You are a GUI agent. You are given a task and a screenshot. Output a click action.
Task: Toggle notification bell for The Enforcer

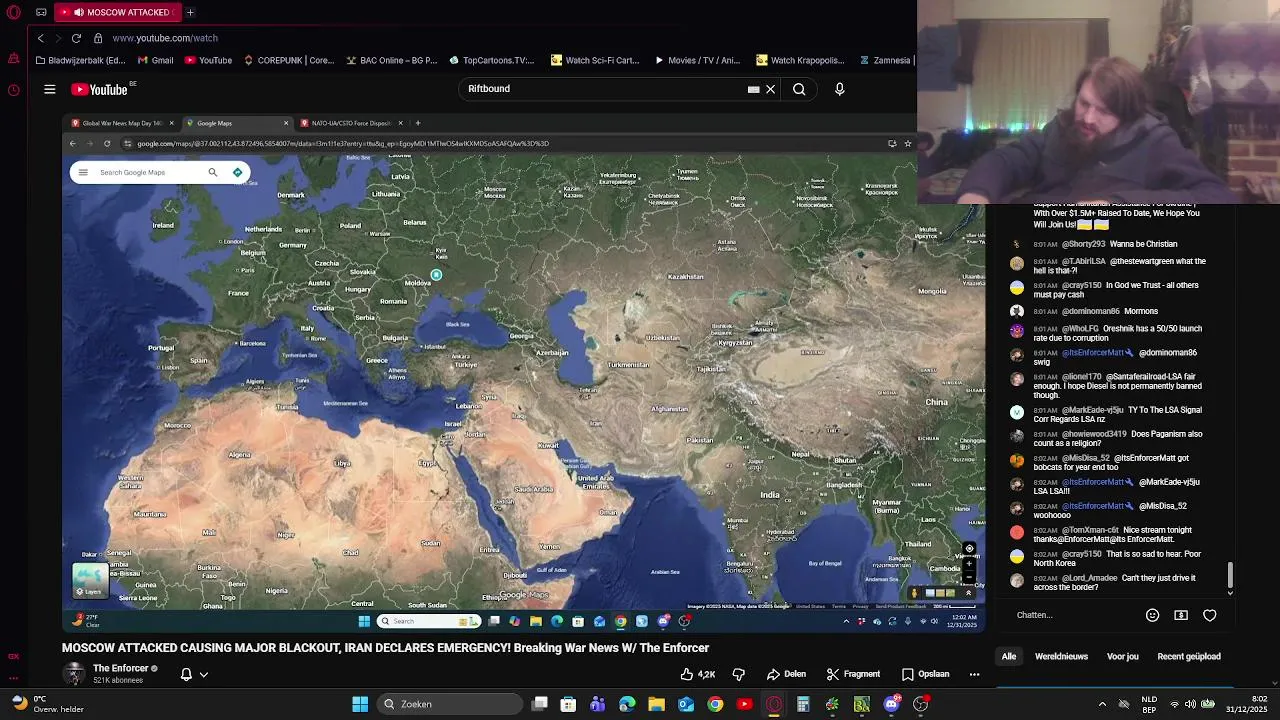coord(186,674)
